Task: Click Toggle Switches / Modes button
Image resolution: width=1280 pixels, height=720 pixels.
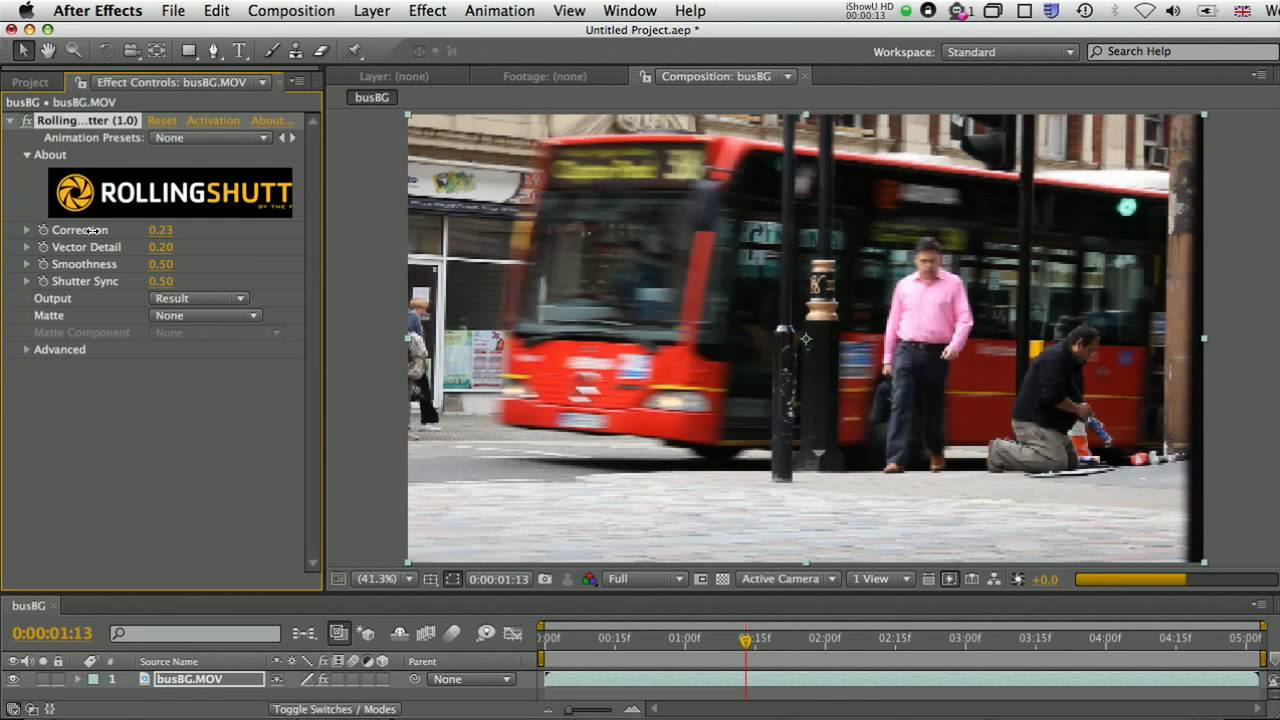Action: [334, 709]
